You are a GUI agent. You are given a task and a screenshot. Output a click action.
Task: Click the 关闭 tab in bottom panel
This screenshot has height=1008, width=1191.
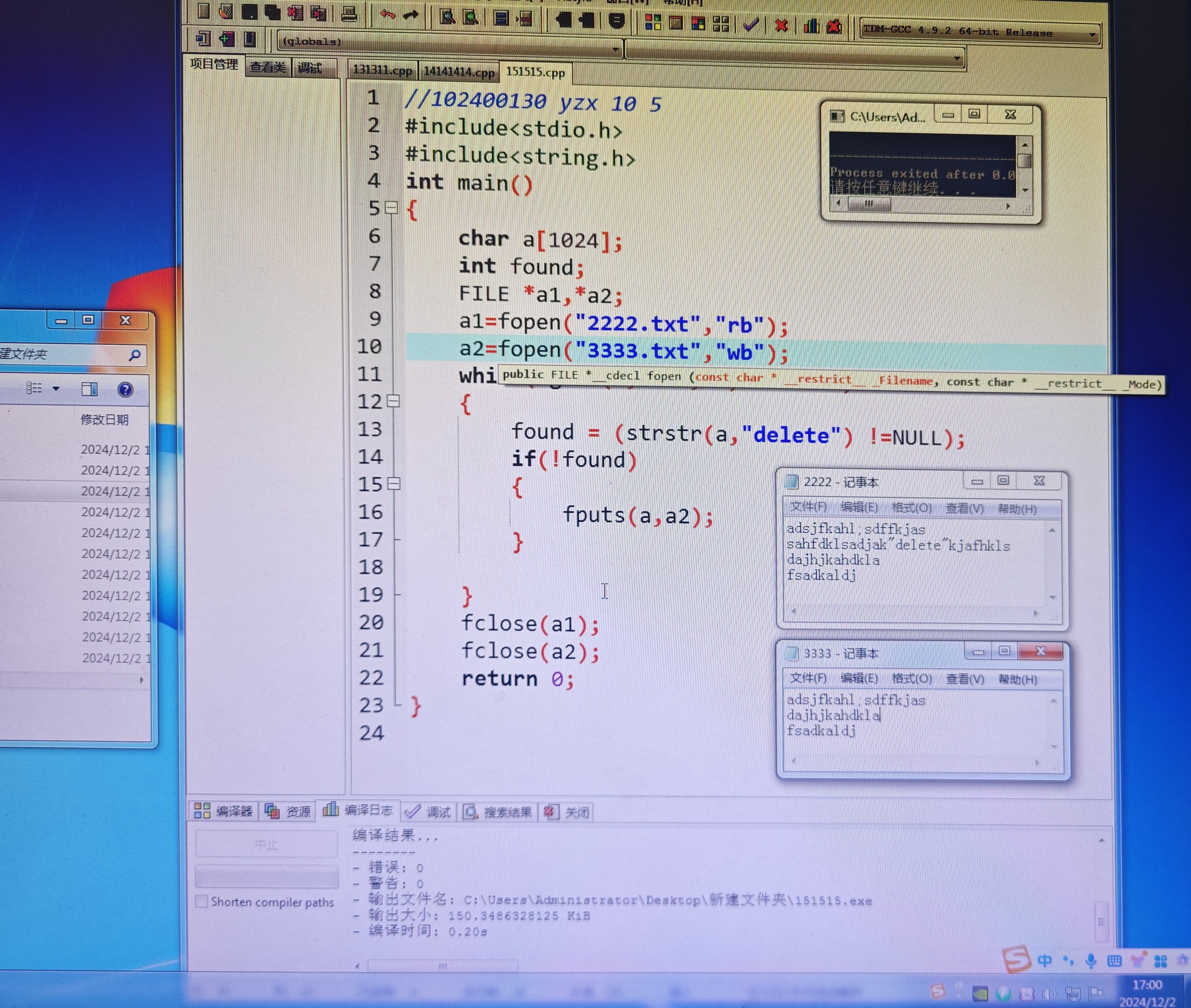[x=567, y=812]
